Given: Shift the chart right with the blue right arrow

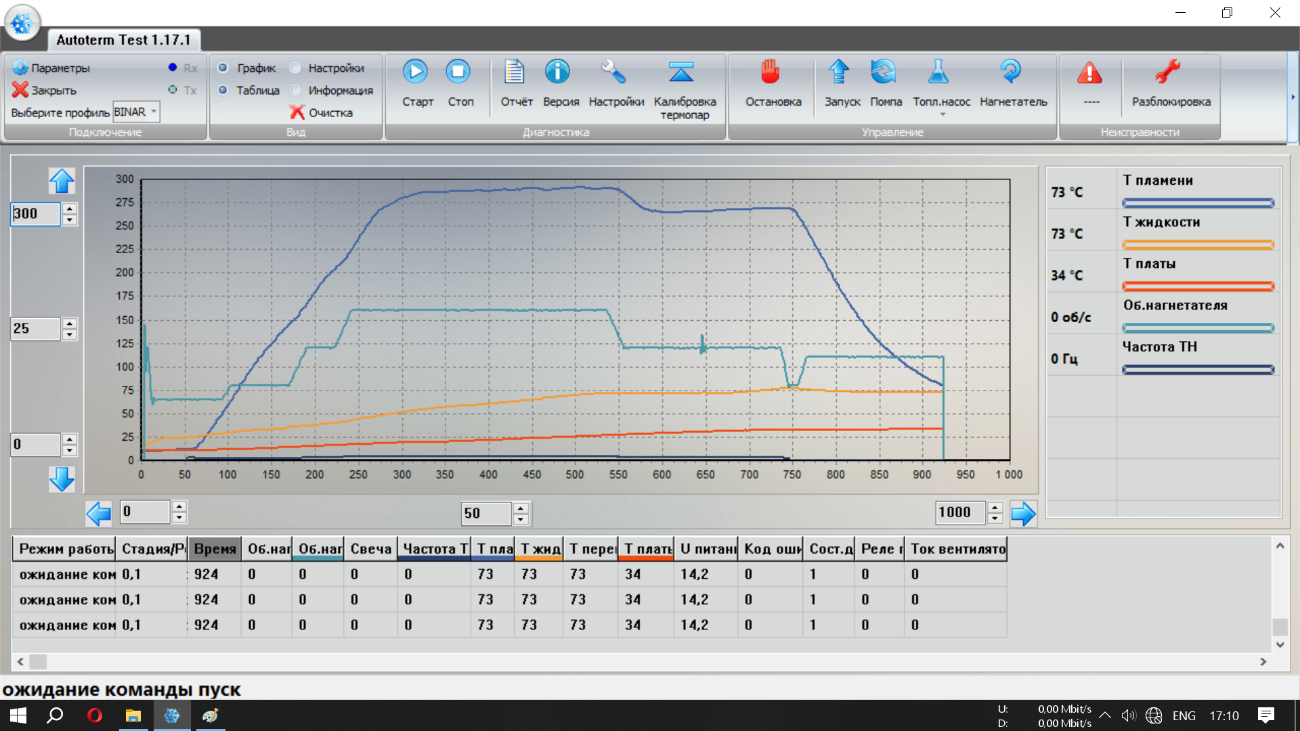Looking at the screenshot, I should point(1023,514).
